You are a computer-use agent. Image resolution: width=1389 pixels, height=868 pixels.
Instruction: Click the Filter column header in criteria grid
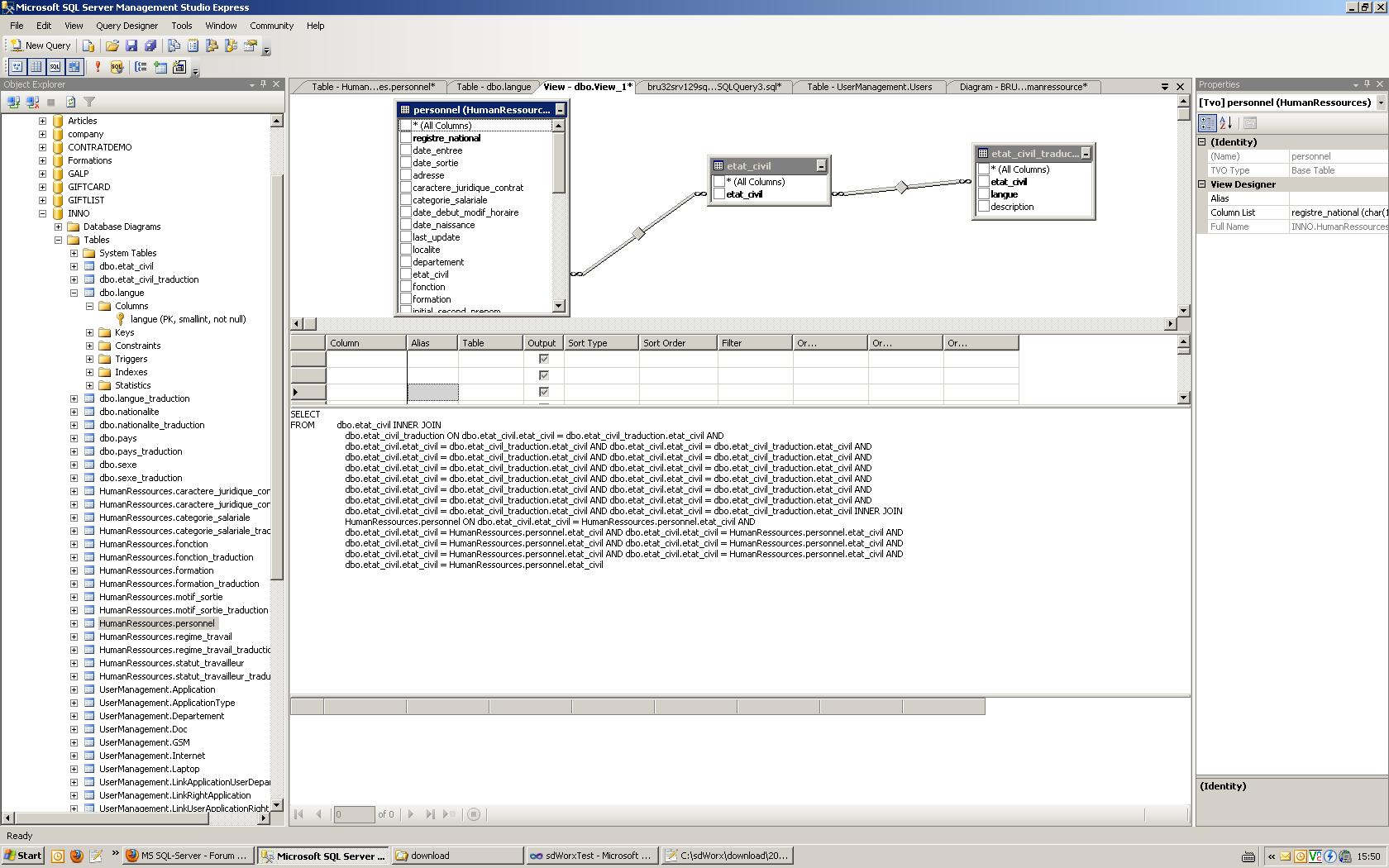(755, 343)
